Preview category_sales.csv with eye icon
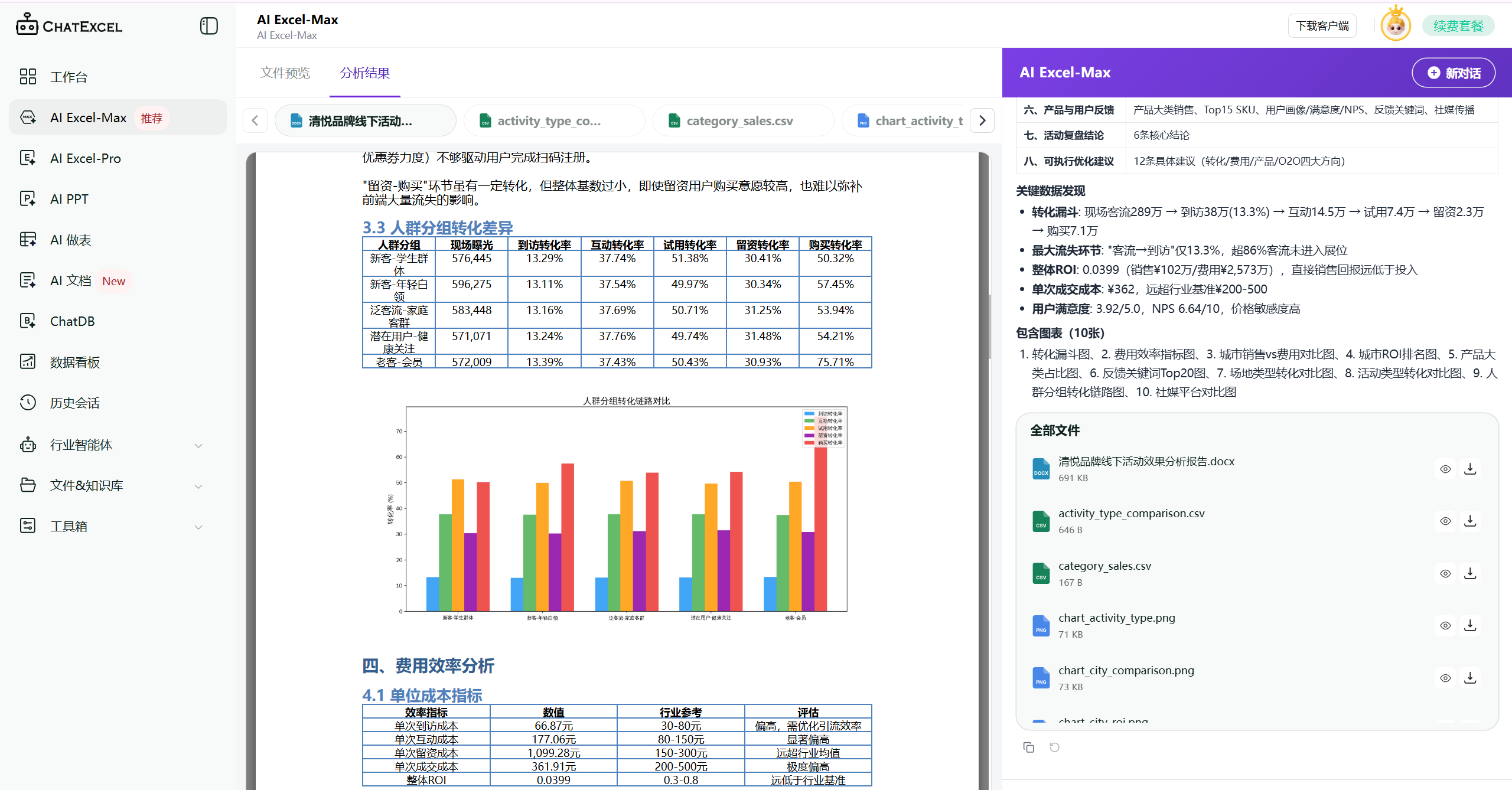Viewport: 1512px width, 790px height. (x=1445, y=574)
